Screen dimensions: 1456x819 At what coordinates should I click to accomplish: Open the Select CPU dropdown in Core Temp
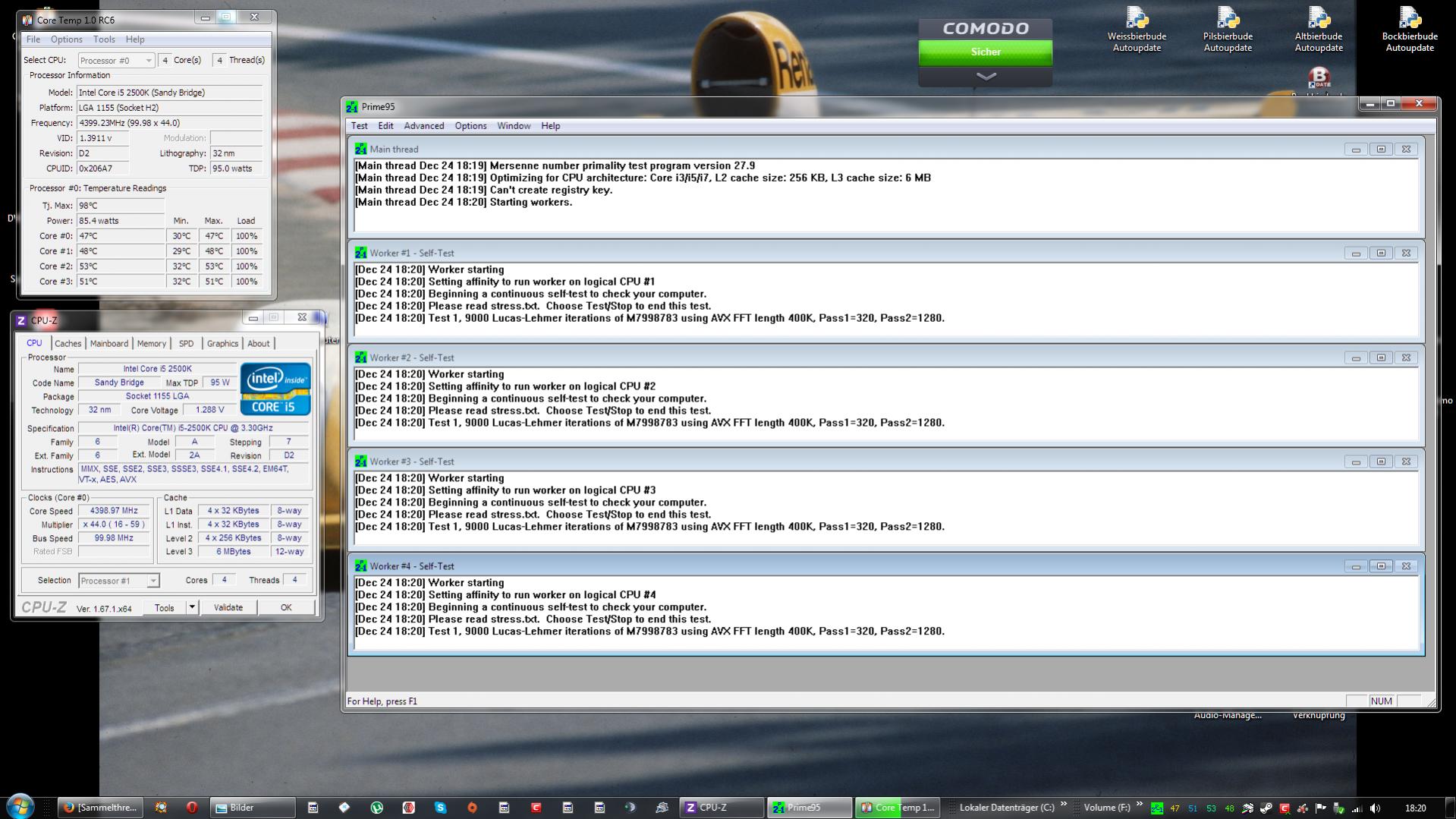[116, 61]
